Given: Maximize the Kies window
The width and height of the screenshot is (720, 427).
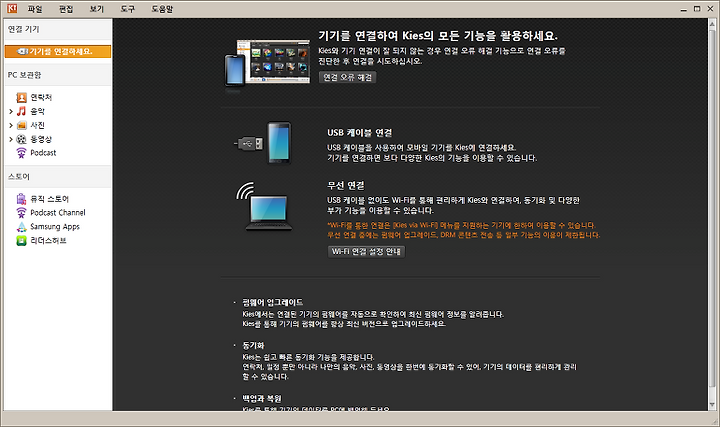Looking at the screenshot, I should 697,9.
